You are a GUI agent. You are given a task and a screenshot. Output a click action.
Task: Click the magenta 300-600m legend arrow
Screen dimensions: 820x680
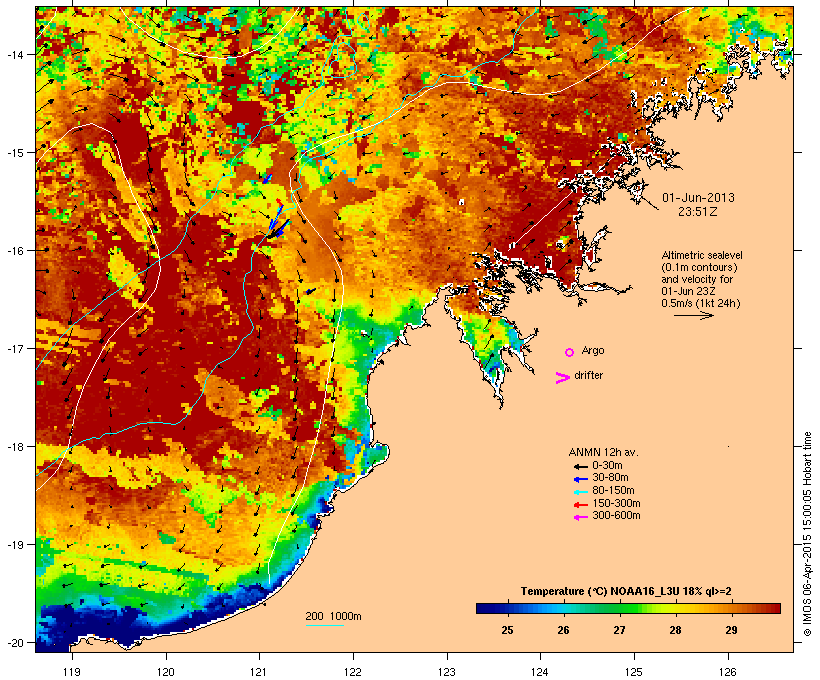pos(581,517)
